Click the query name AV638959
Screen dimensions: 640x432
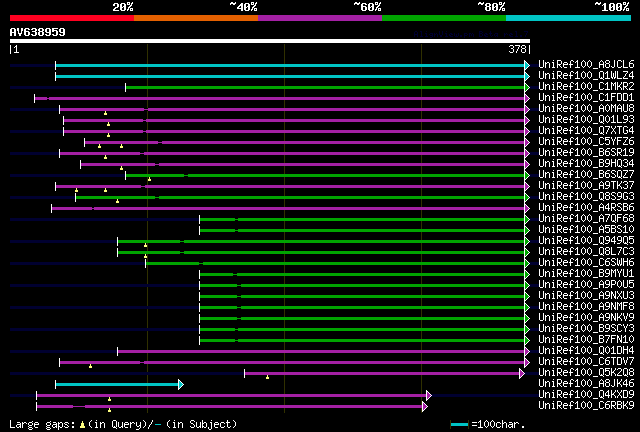[x=38, y=32]
